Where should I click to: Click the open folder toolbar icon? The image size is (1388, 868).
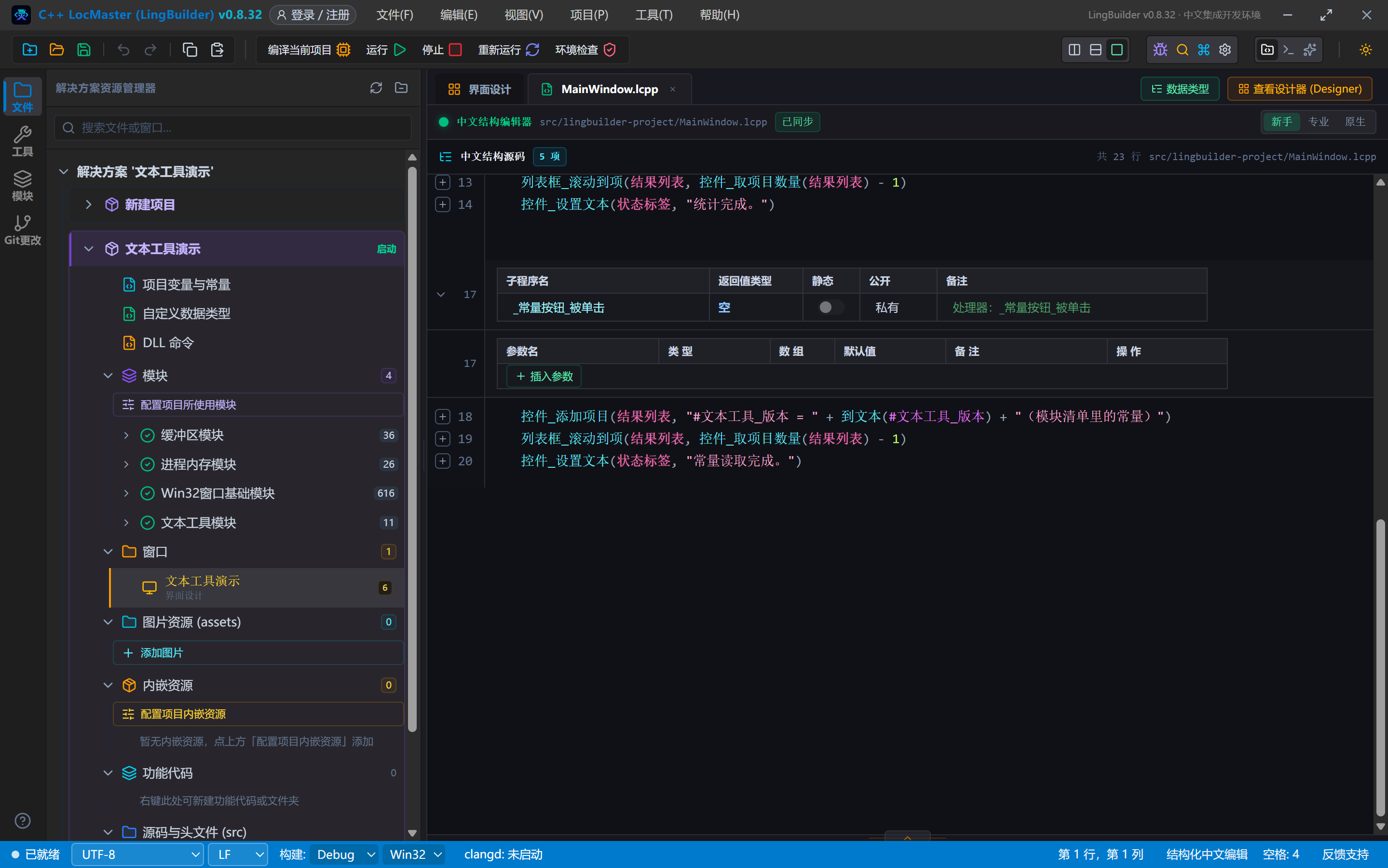pos(57,50)
